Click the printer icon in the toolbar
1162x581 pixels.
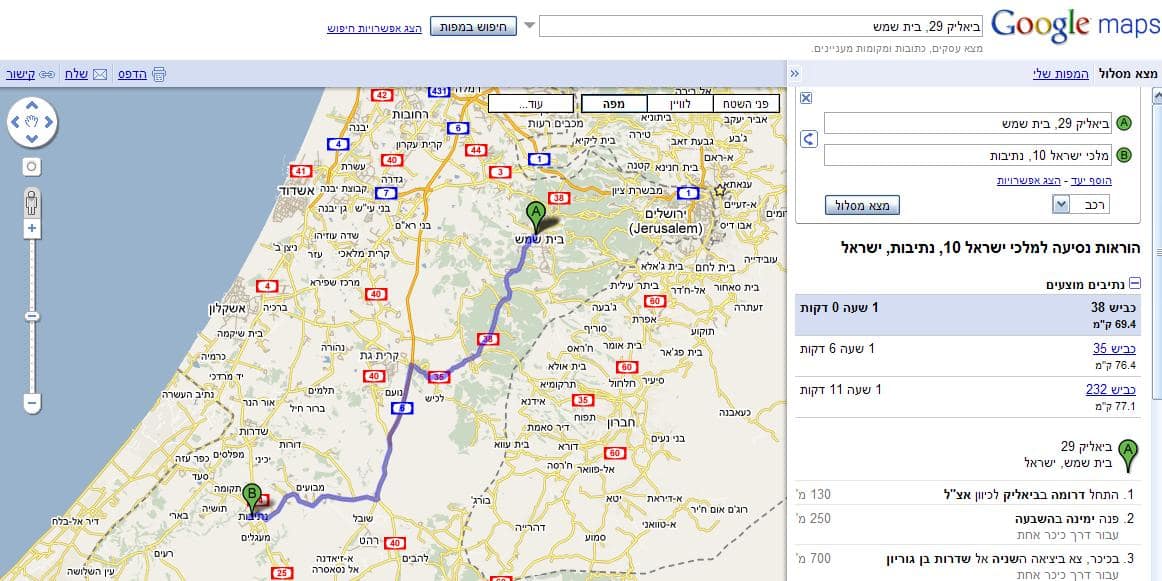pyautogui.click(x=159, y=74)
